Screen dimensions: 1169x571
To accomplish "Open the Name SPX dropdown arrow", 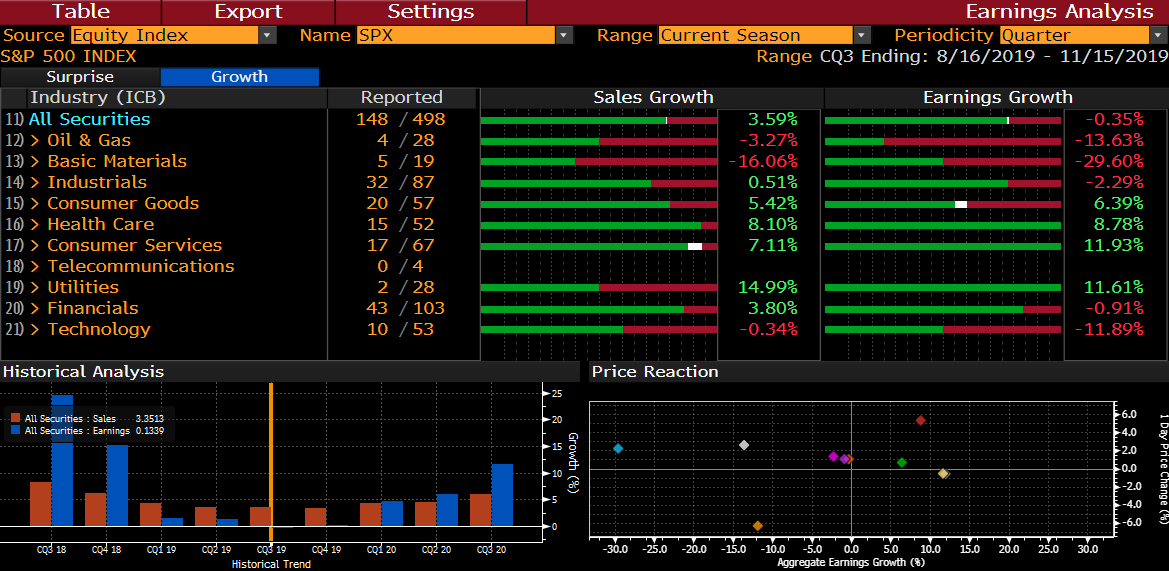I will tap(565, 35).
